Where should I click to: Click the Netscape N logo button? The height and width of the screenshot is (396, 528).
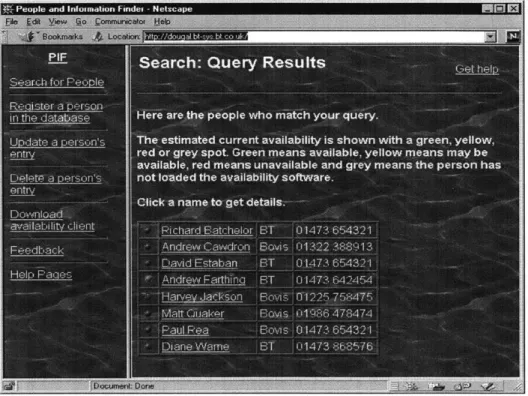(513, 36)
